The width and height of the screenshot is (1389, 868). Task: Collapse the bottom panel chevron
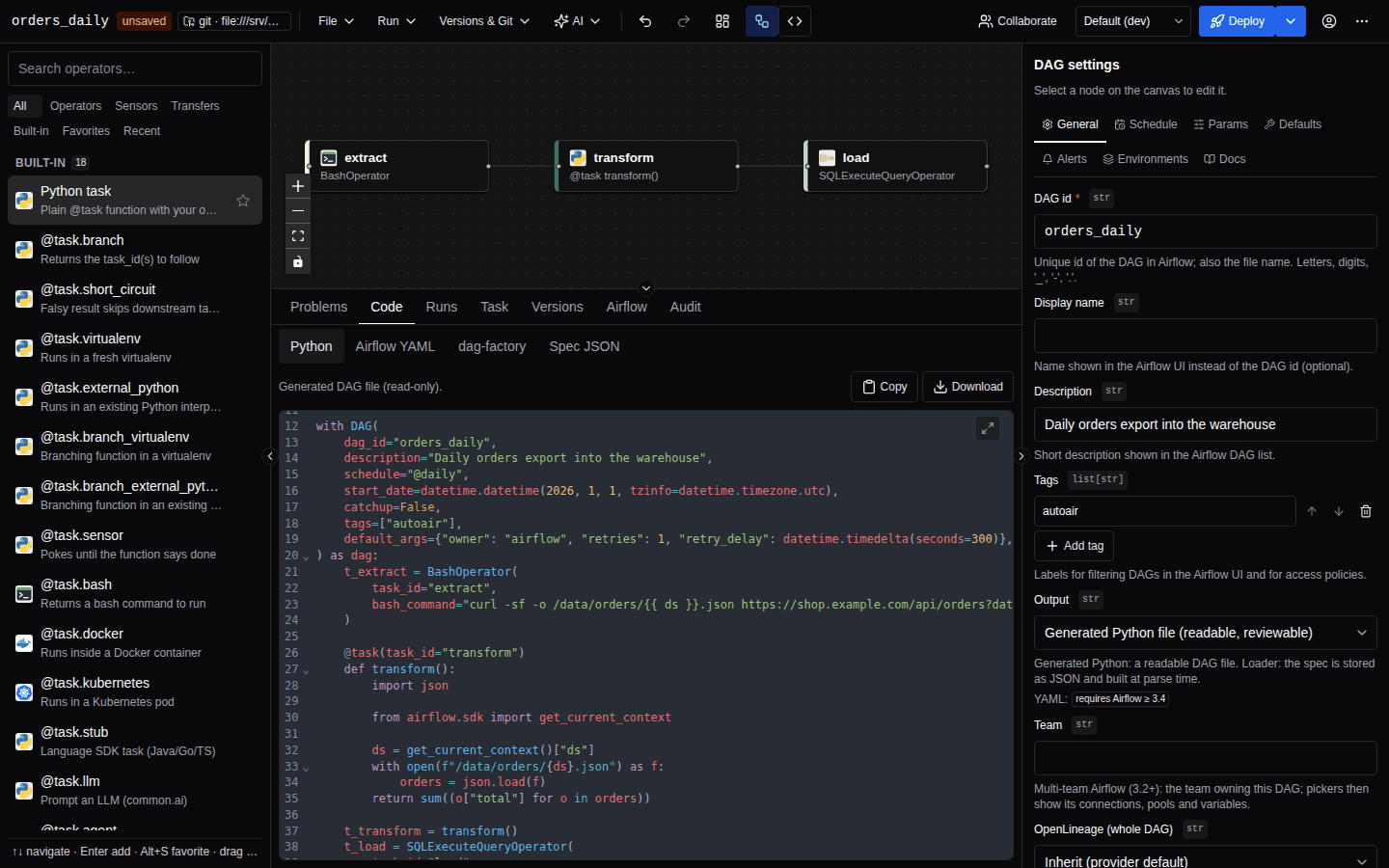[x=646, y=287]
